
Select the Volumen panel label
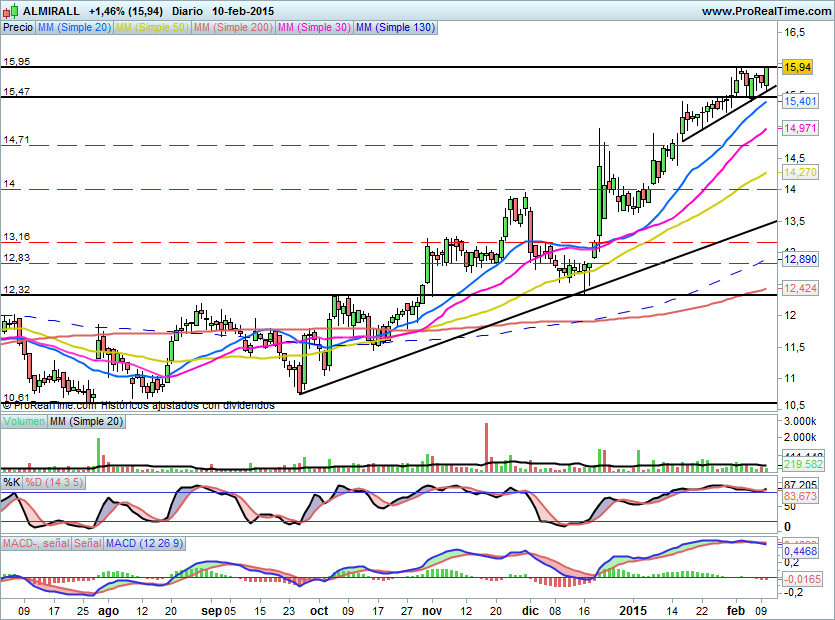tap(24, 422)
